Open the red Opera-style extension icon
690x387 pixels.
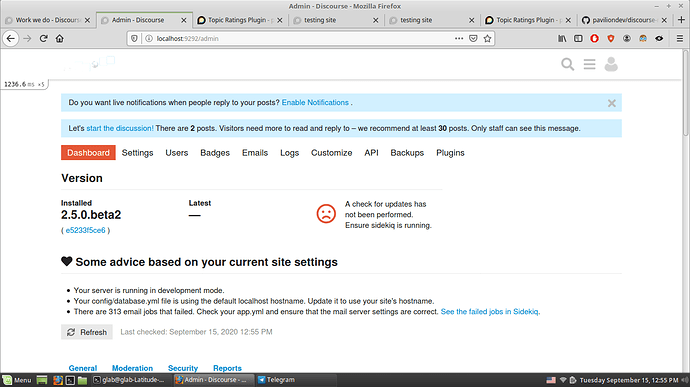[595, 39]
